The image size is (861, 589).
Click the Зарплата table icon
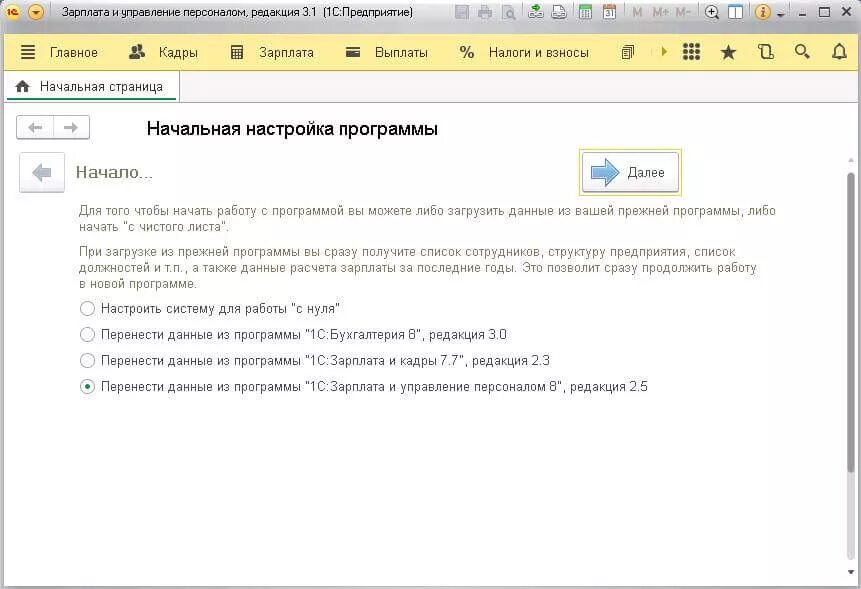[237, 52]
